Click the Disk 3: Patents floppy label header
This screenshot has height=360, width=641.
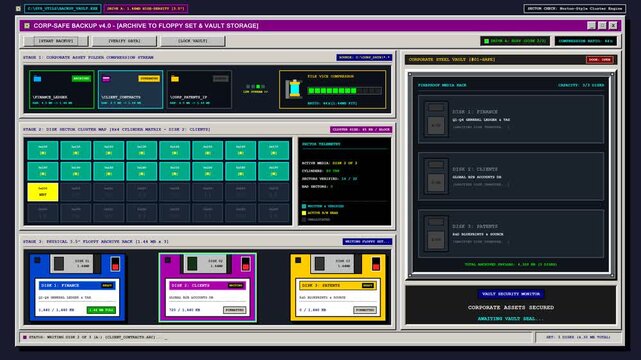point(338,285)
